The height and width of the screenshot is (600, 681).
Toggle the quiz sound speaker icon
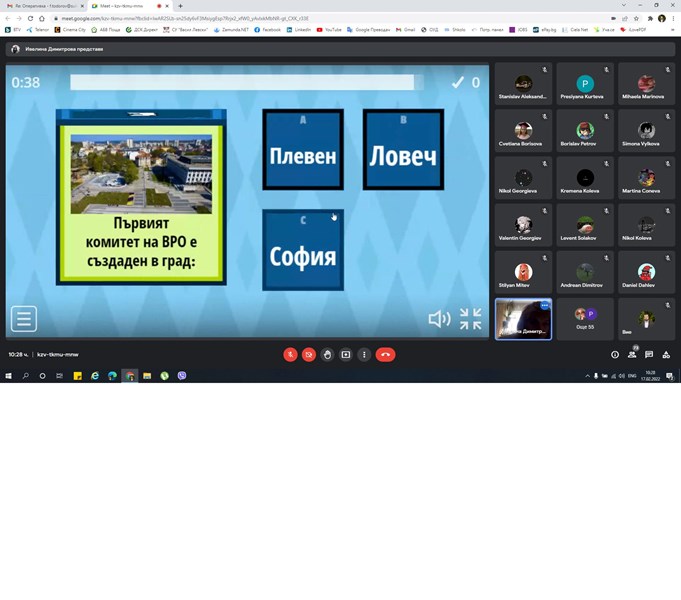(x=439, y=319)
